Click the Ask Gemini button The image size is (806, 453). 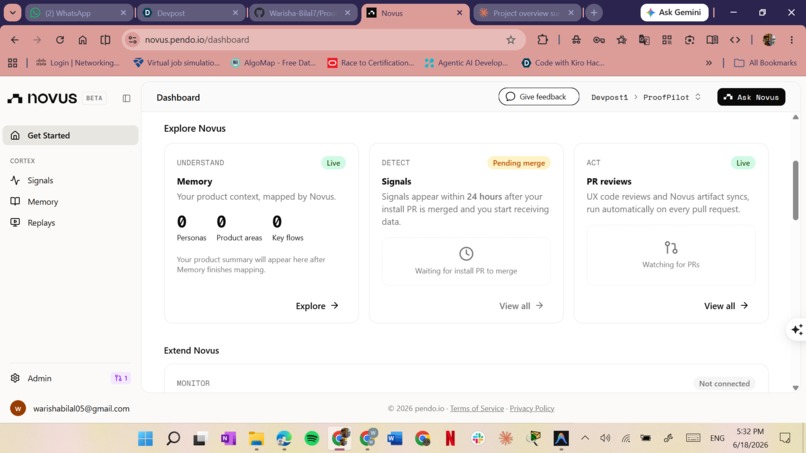(674, 12)
